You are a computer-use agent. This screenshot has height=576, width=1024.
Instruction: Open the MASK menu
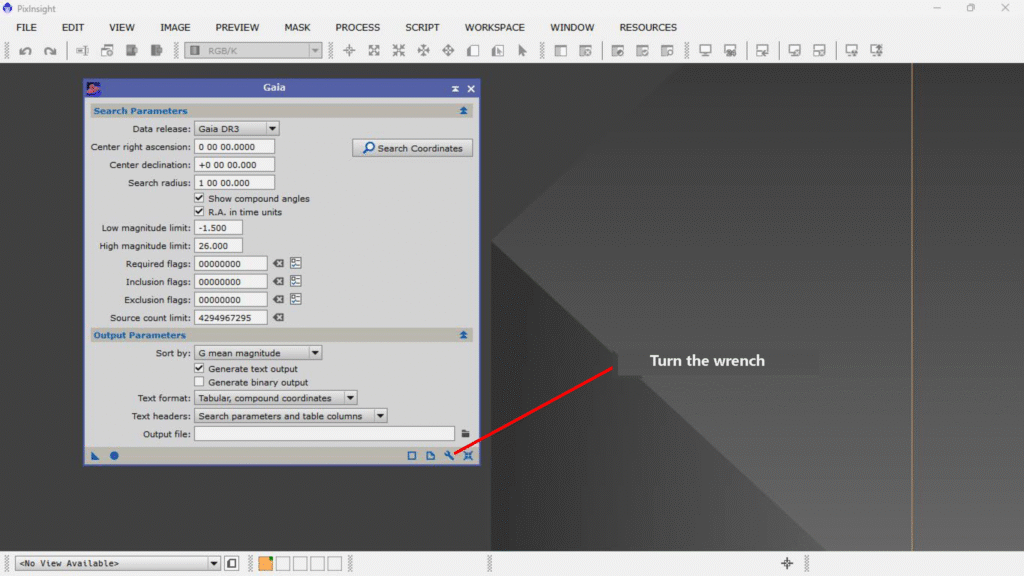point(297,27)
